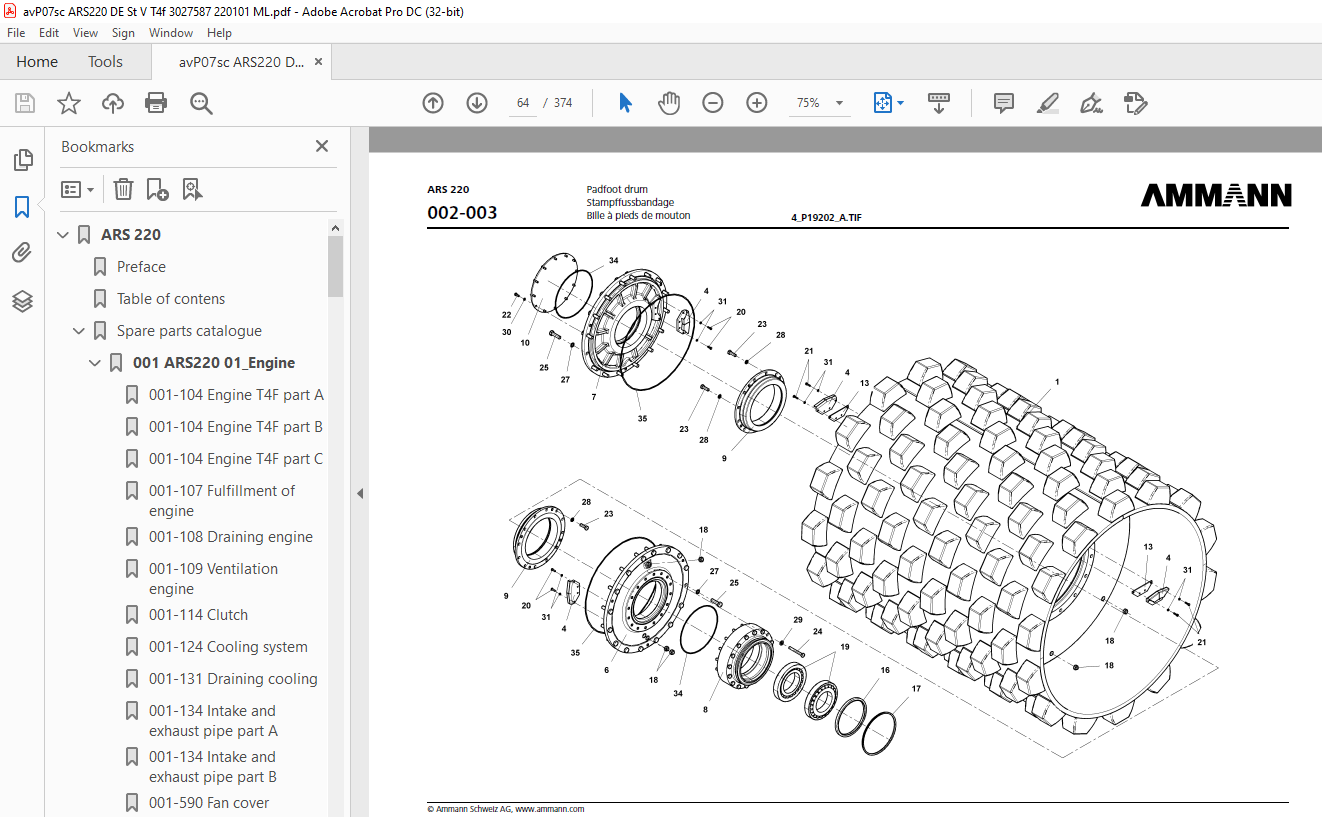Image resolution: width=1322 pixels, height=817 pixels.
Task: Open the Table of contens bookmark
Action: click(x=171, y=299)
